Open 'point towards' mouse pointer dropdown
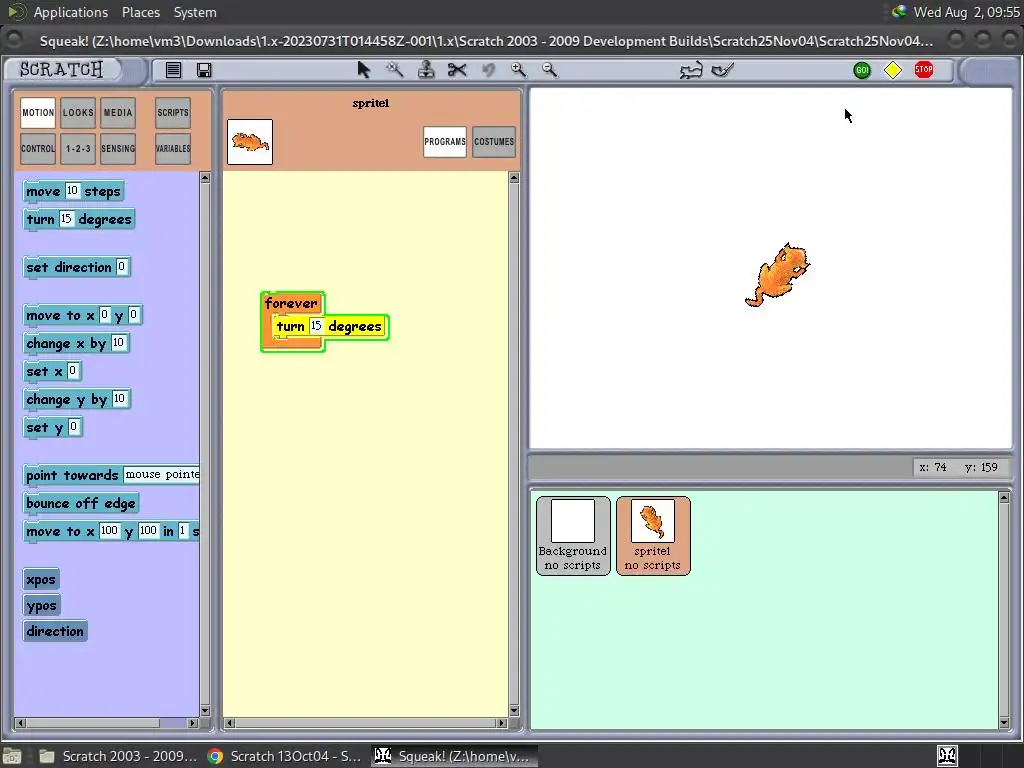The width and height of the screenshot is (1024, 768). coord(161,475)
